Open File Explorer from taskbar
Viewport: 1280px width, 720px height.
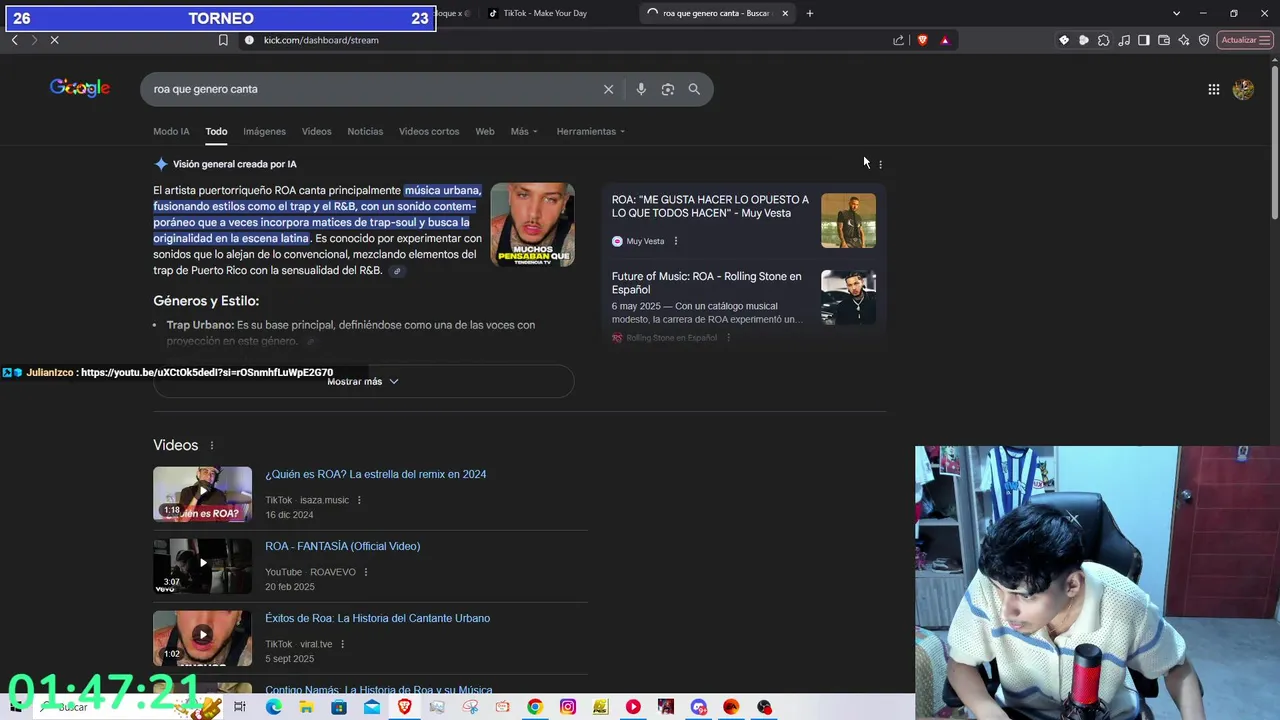pos(306,707)
